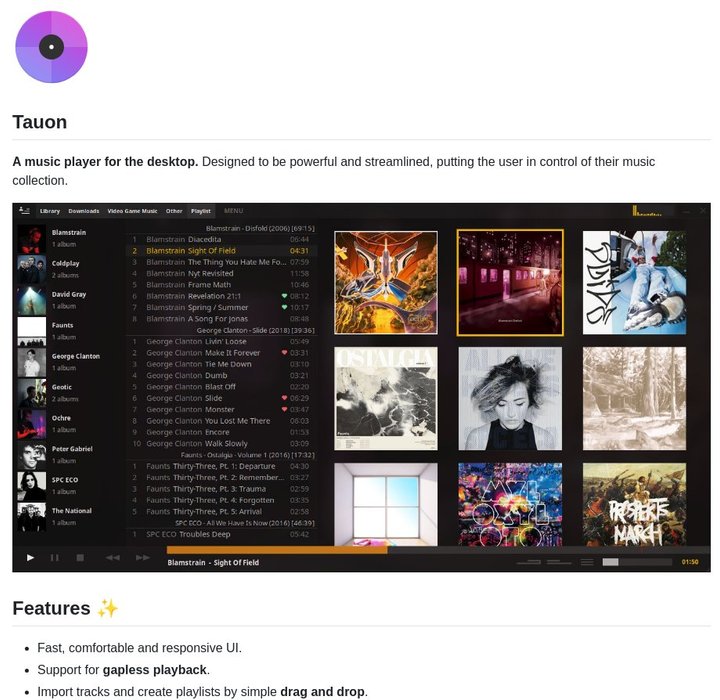Select the playing track Sight Of Field in playlist
The image size is (720, 700).
click(x=221, y=251)
